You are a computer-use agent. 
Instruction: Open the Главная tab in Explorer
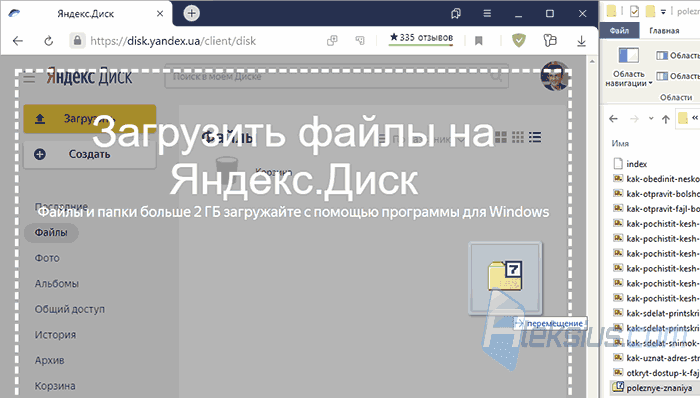pos(664,30)
